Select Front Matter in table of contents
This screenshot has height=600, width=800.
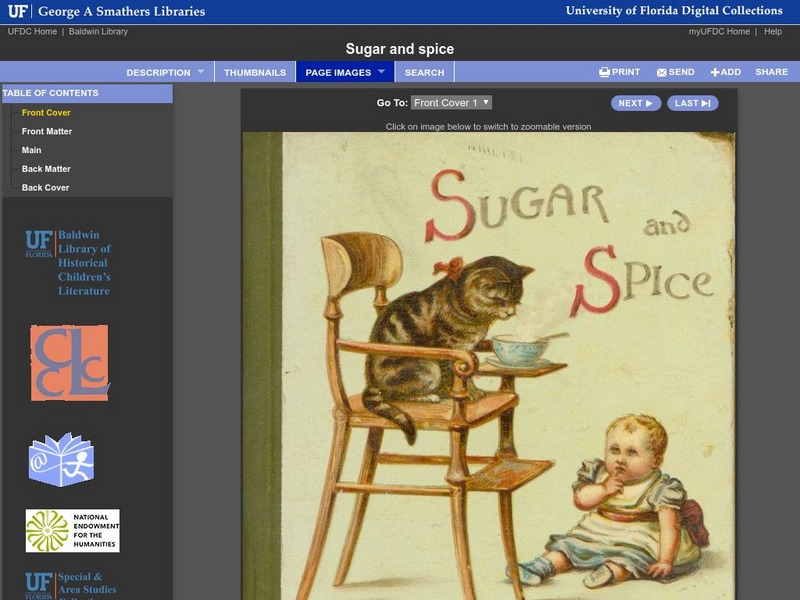[47, 131]
